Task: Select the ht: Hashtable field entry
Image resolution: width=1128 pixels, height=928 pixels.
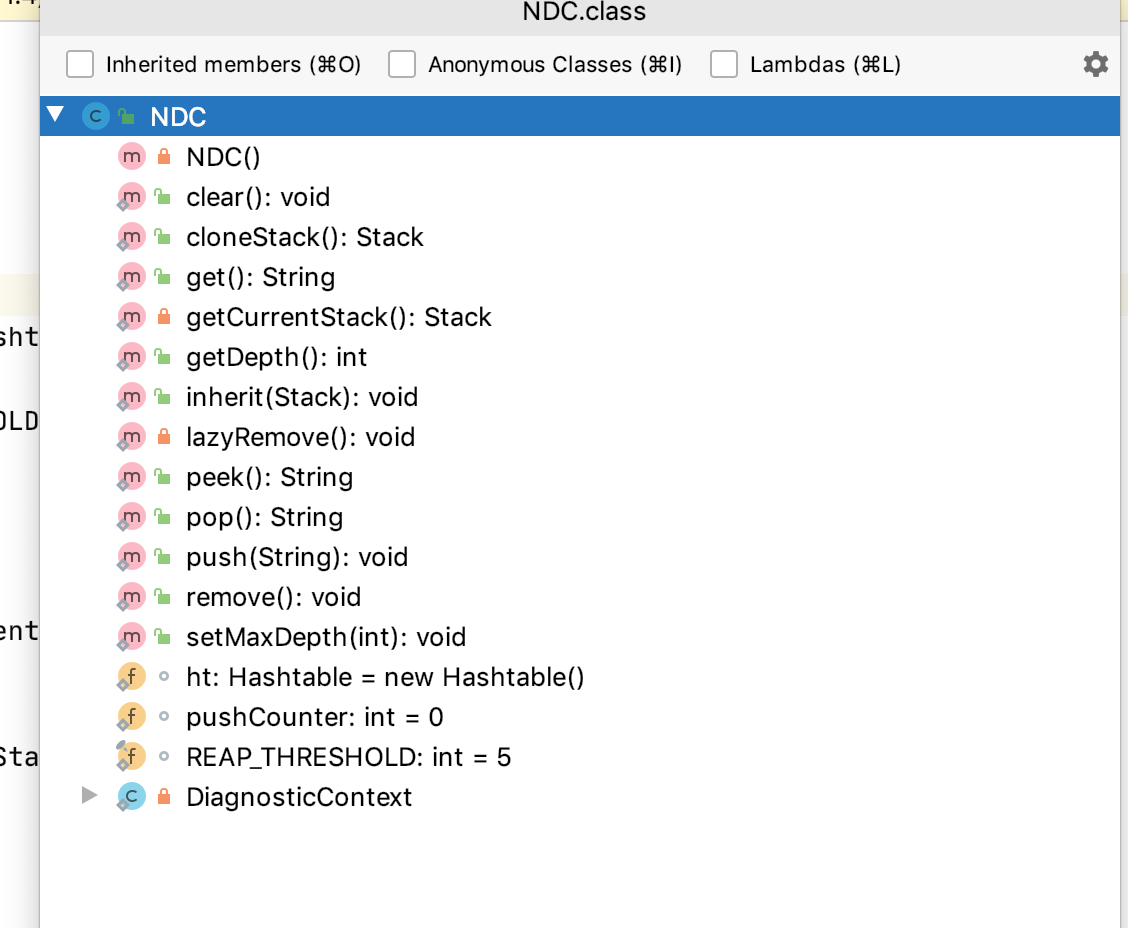Action: click(x=386, y=676)
